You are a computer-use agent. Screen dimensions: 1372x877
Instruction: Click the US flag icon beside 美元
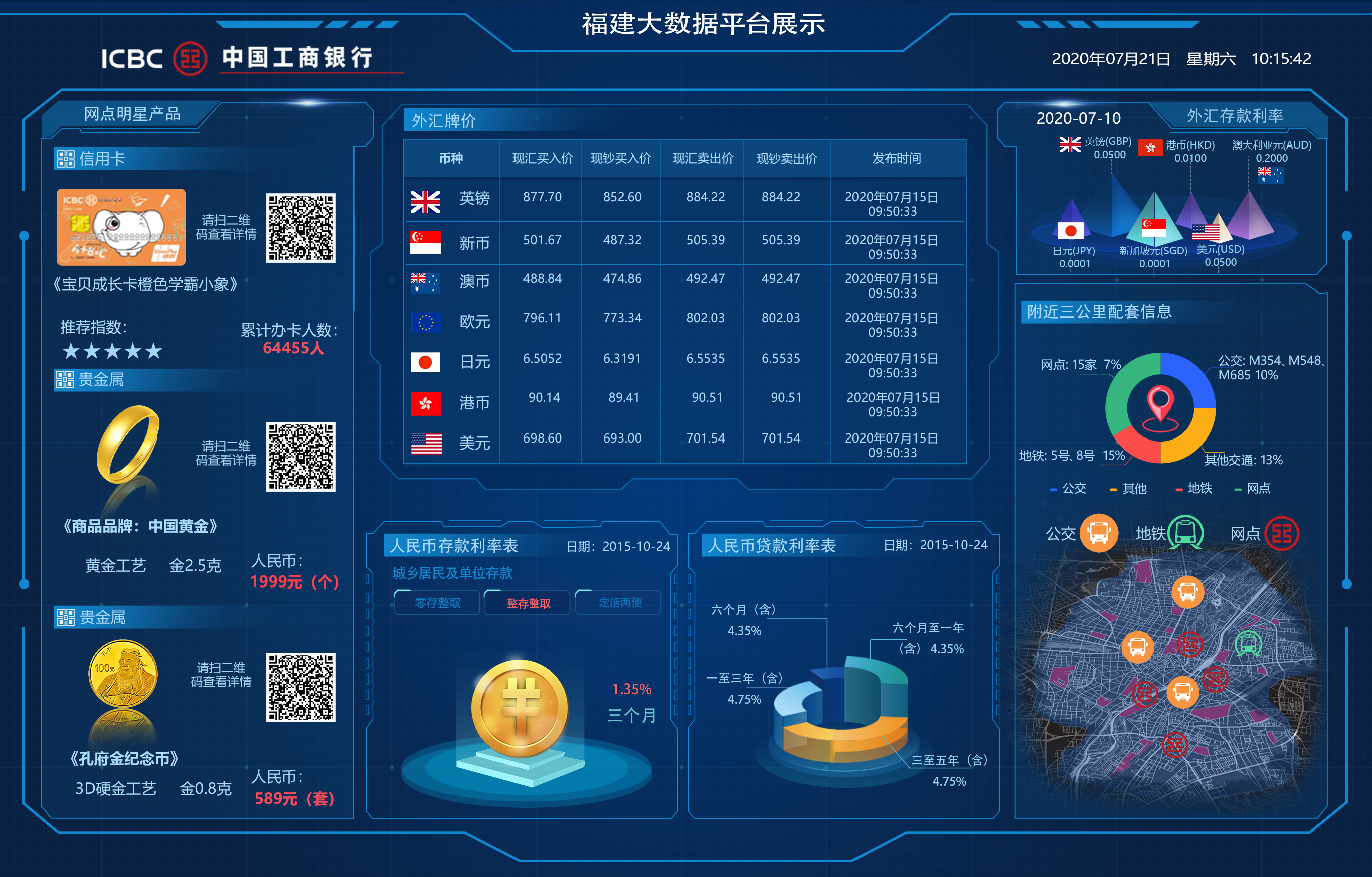(426, 443)
